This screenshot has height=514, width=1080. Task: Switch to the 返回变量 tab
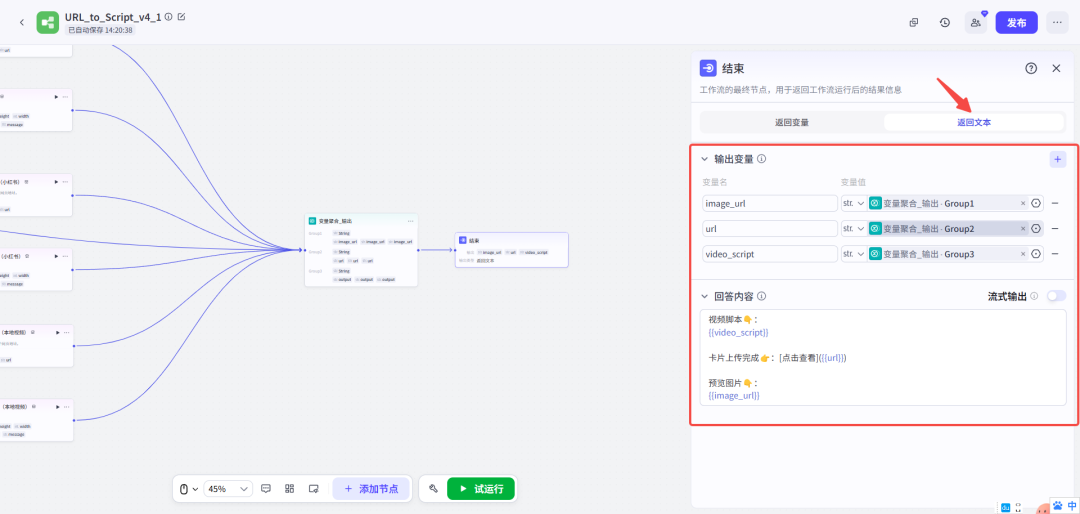click(x=792, y=123)
